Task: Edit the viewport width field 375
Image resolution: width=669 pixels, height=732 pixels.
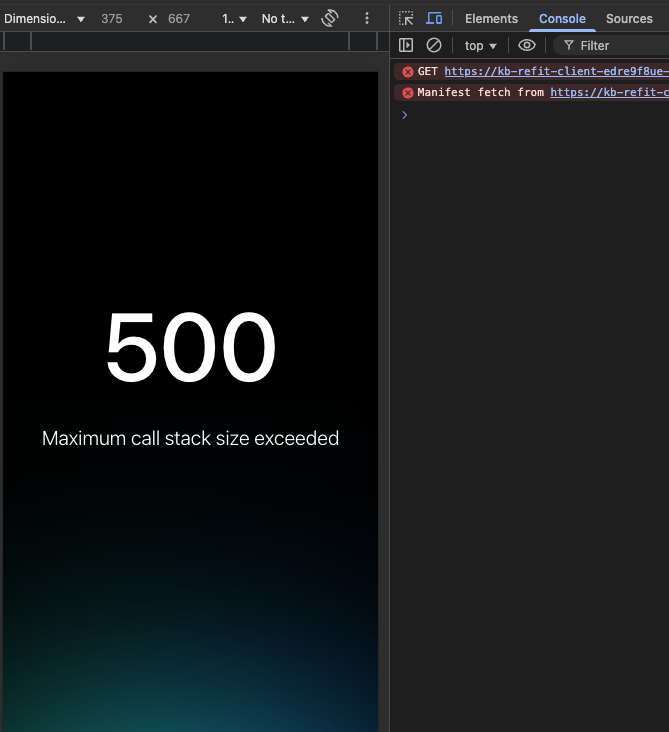Action: pos(112,19)
